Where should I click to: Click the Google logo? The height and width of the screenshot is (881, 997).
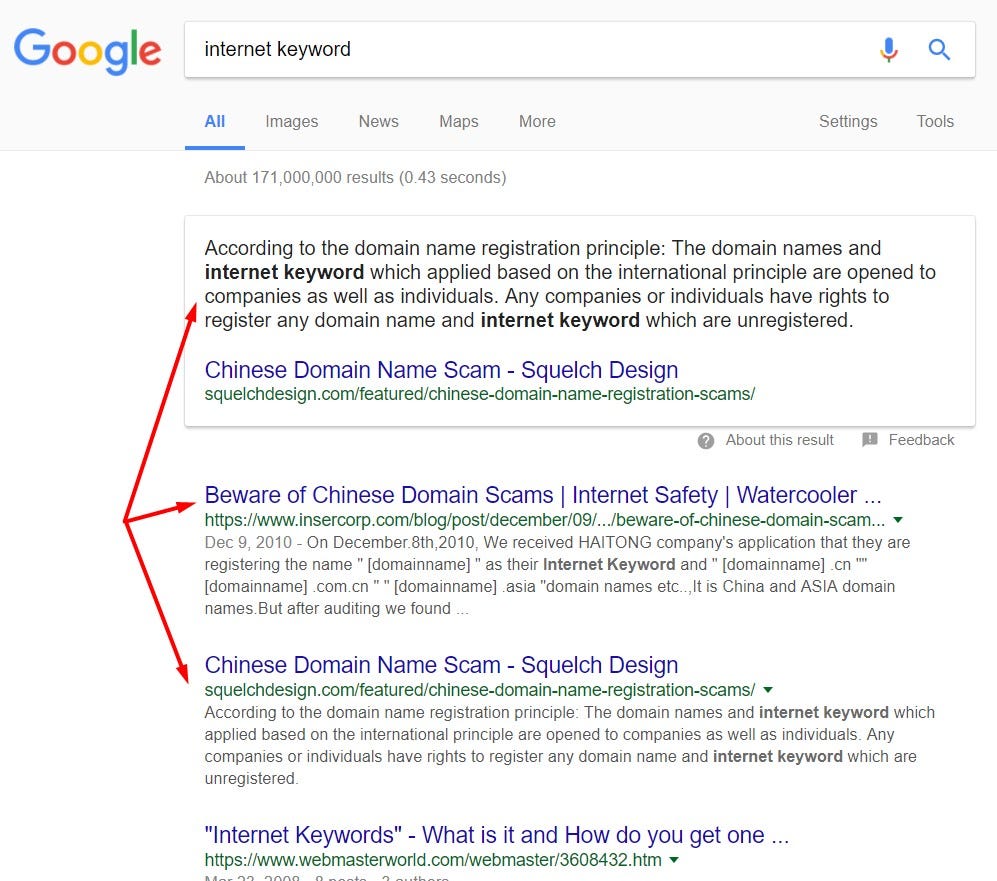pyautogui.click(x=88, y=51)
